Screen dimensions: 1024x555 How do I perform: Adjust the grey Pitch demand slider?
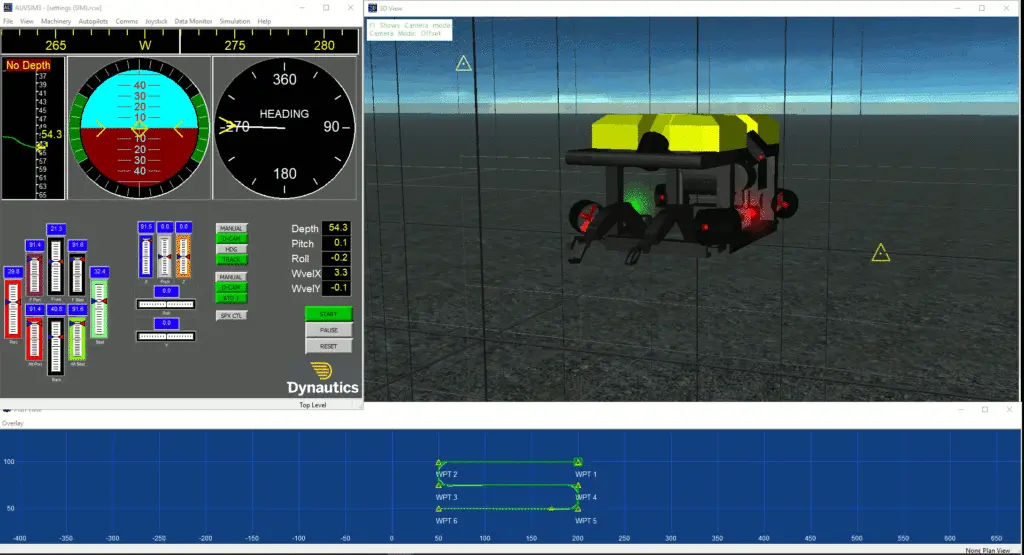tap(165, 256)
